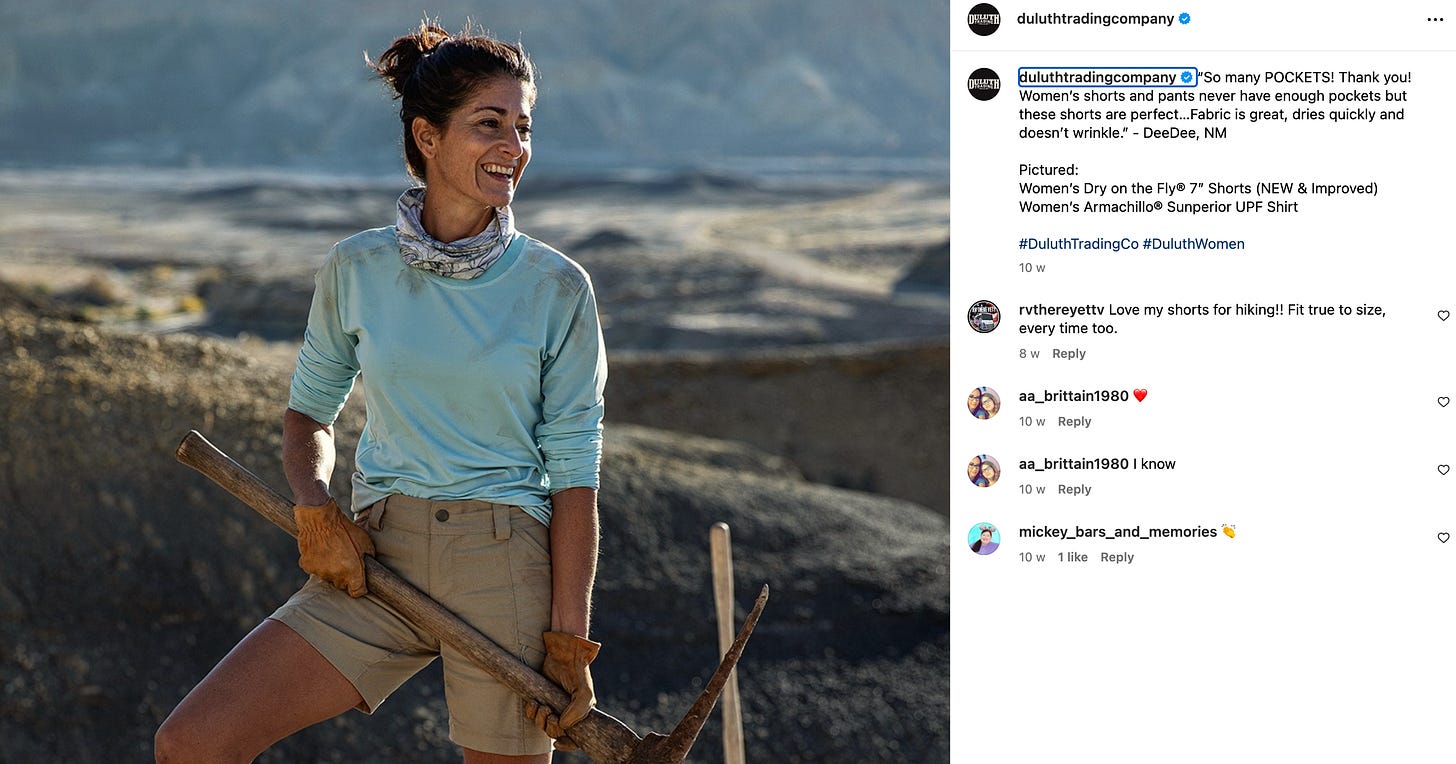Viewport: 1456px width, 764px height.
Task: Open the three-dot more options menu
Action: 1436,19
